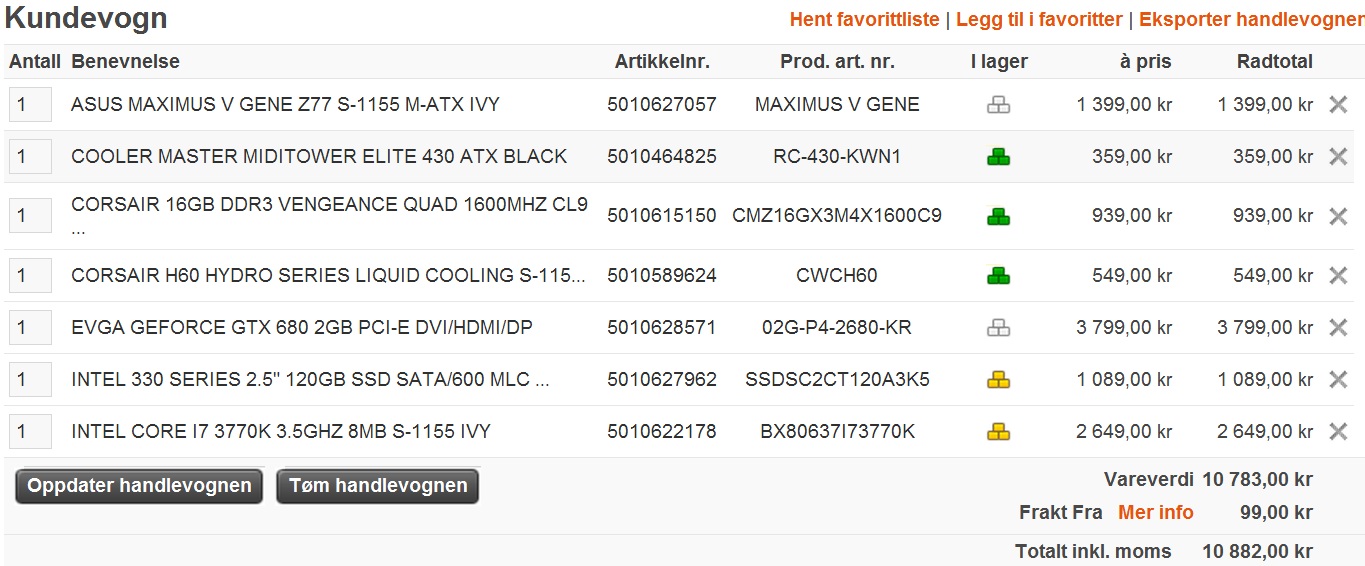Click green stock icon for Cooler Master case

click(998, 156)
